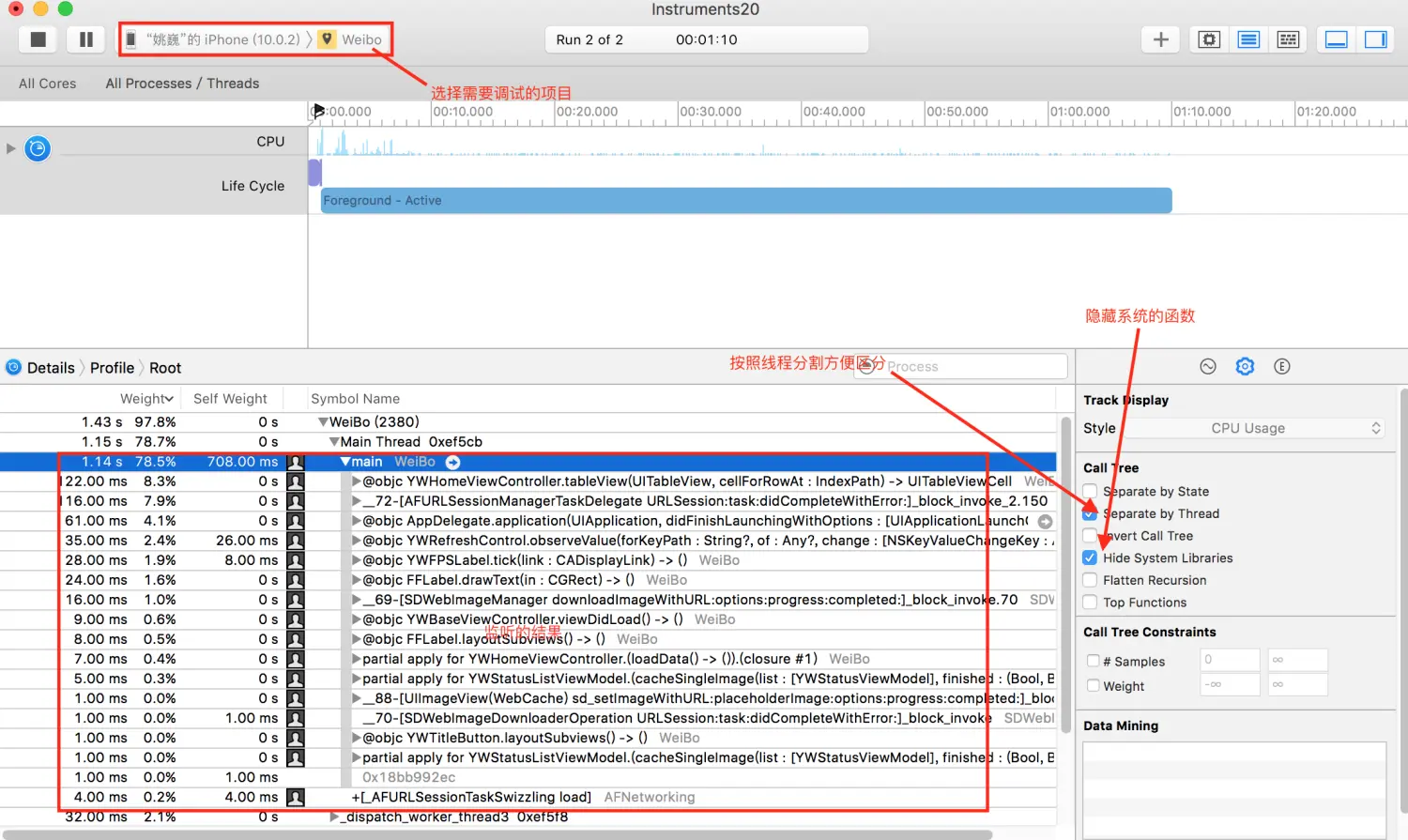1408x840 pixels.
Task: Collapse the WeiBo (2380) process row
Action: click(x=323, y=422)
